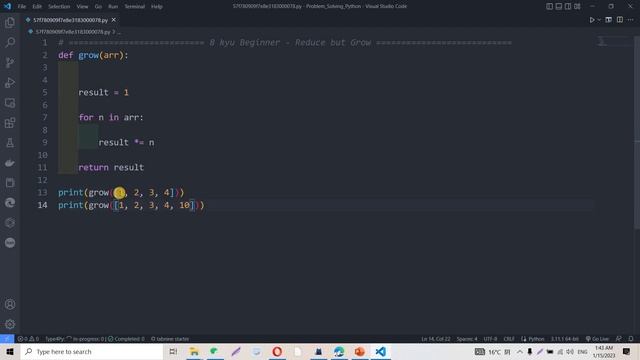Open the editor More Actions ellipsis

point(631,20)
